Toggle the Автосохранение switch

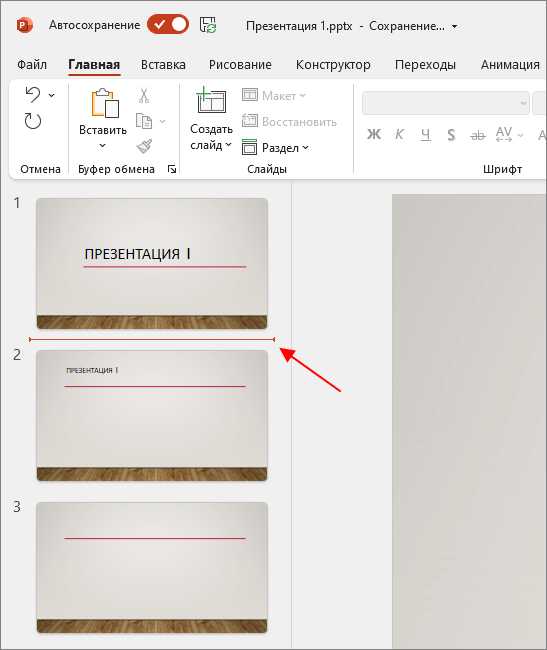pyautogui.click(x=168, y=25)
